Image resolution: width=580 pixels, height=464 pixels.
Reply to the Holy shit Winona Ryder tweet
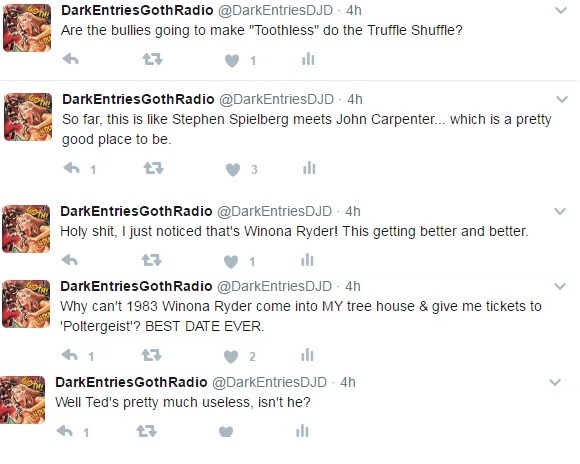(70, 260)
